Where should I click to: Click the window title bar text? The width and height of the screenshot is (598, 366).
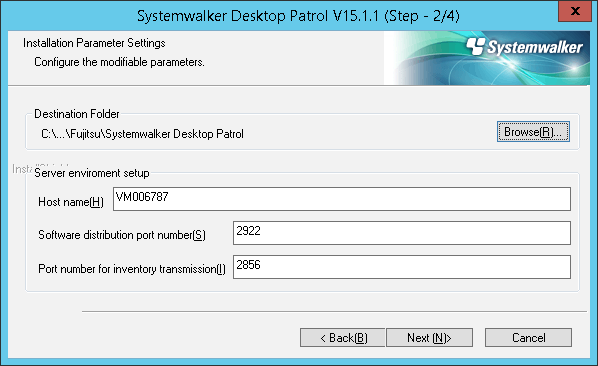click(298, 16)
